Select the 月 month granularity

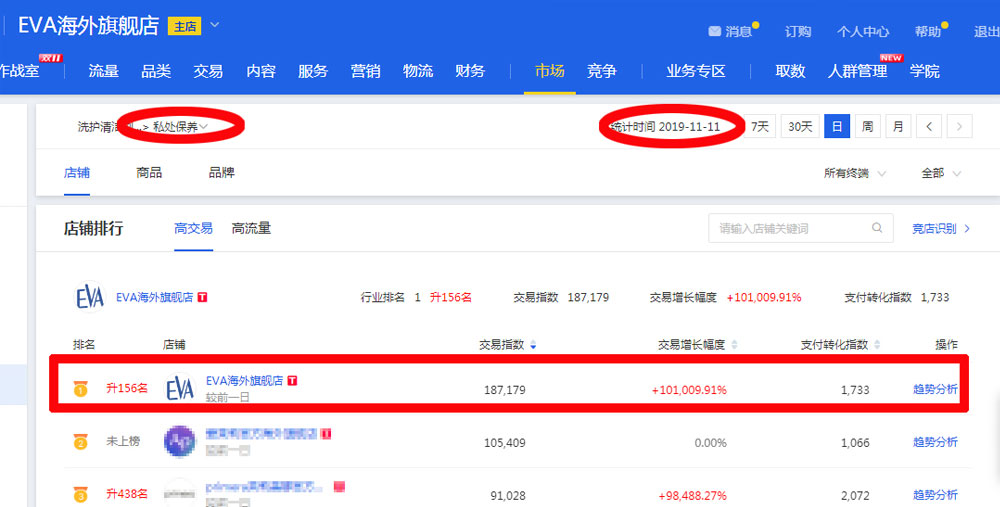[898, 126]
